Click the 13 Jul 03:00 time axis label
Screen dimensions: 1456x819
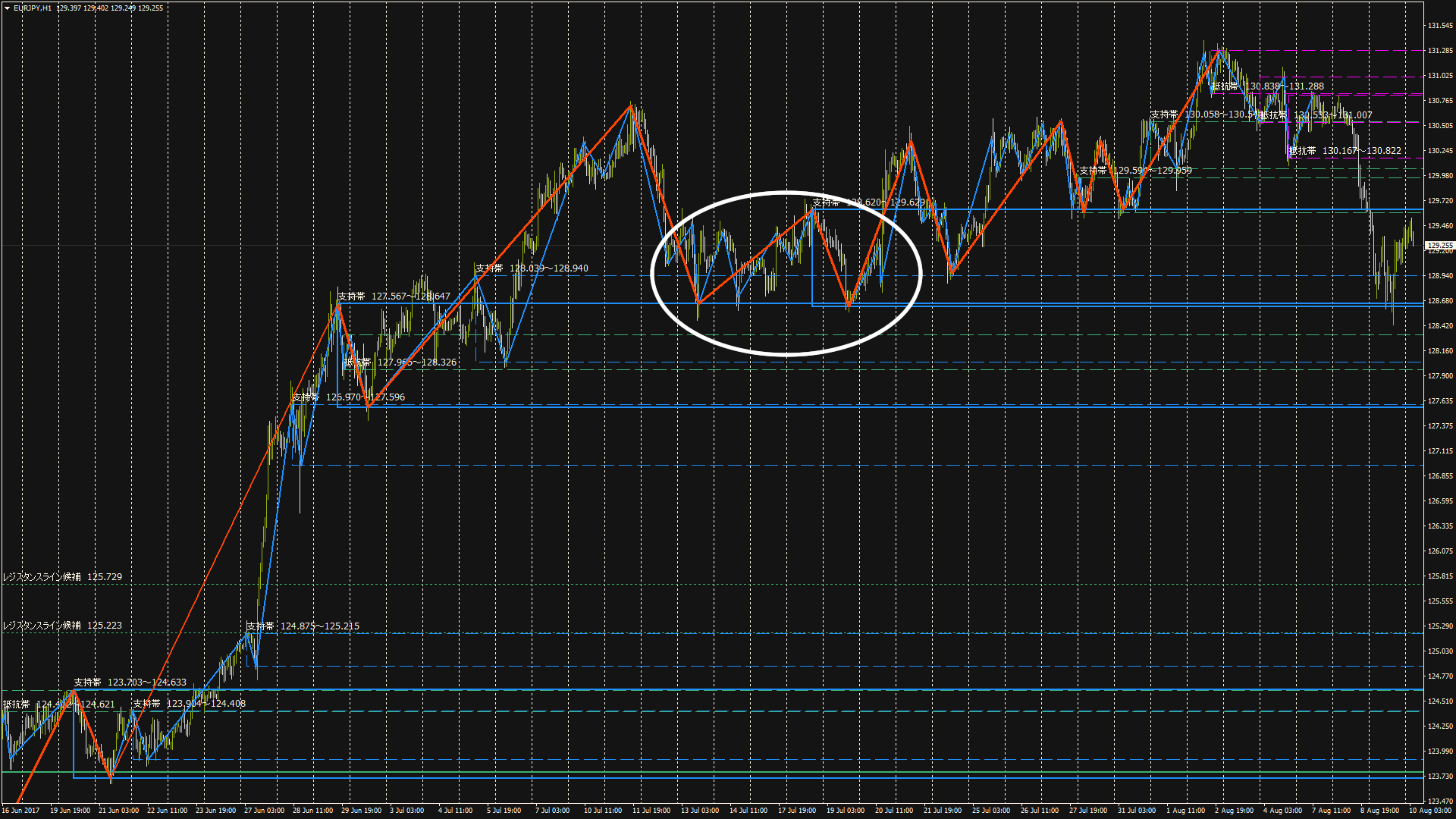click(699, 811)
